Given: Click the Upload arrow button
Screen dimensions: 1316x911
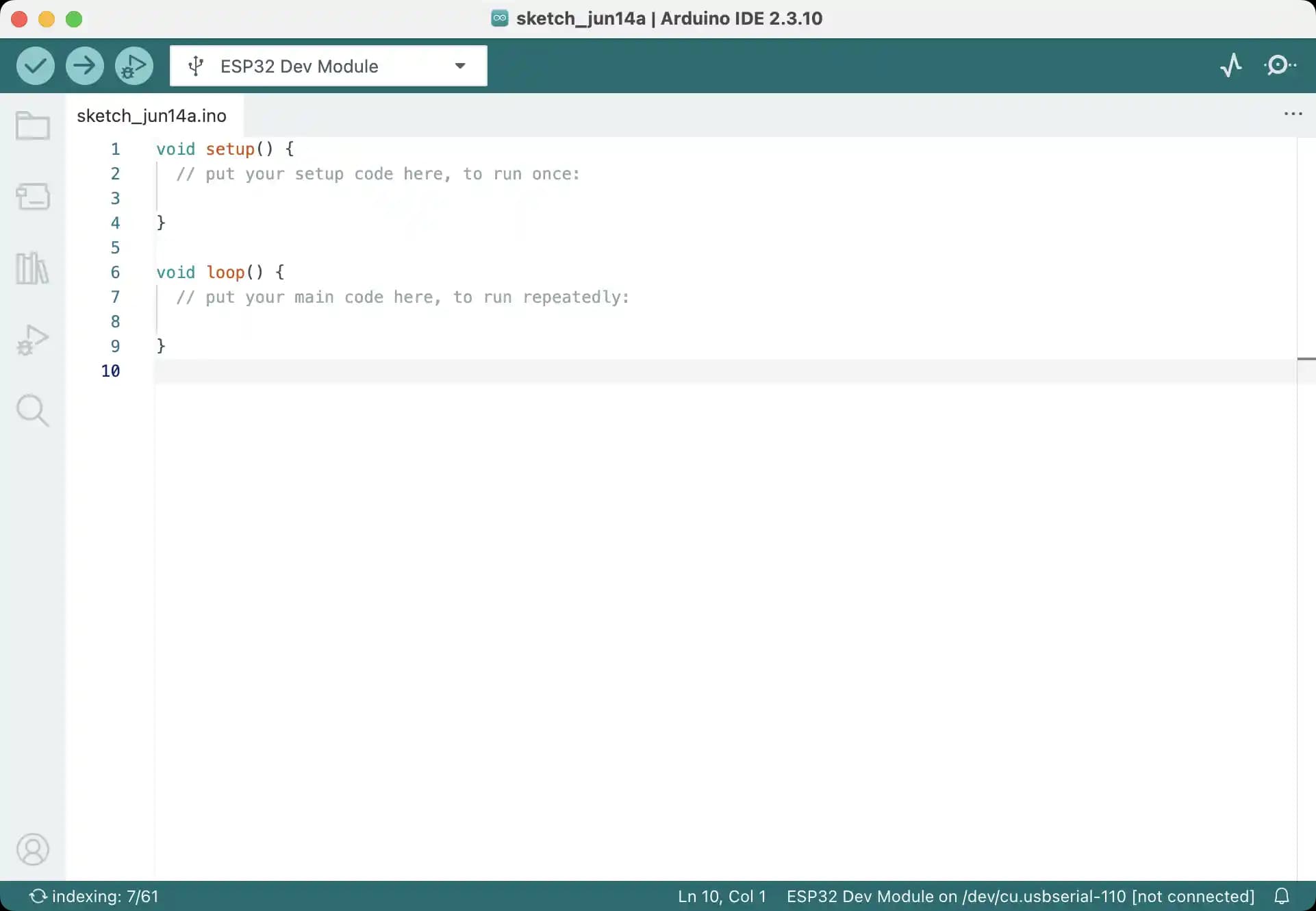Looking at the screenshot, I should click(x=85, y=66).
